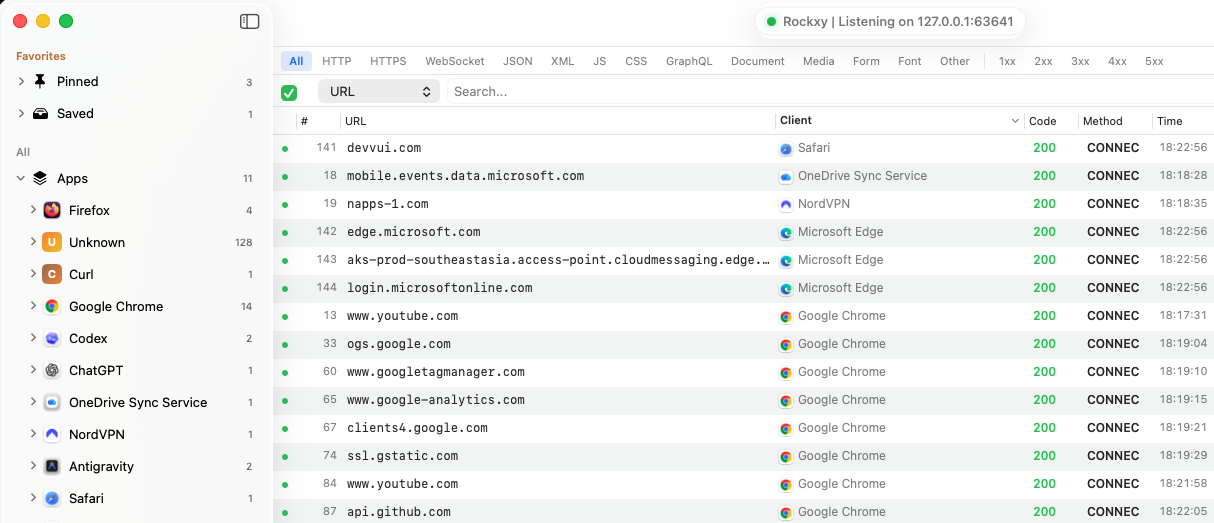
Task: Click green status dot of devvui.com row
Action: (x=285, y=148)
